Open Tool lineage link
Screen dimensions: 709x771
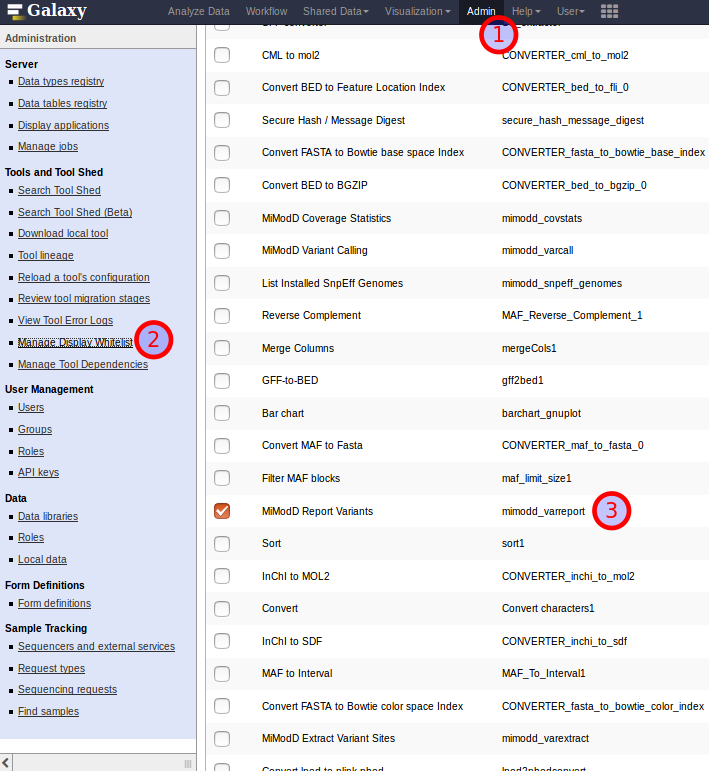tap(46, 256)
